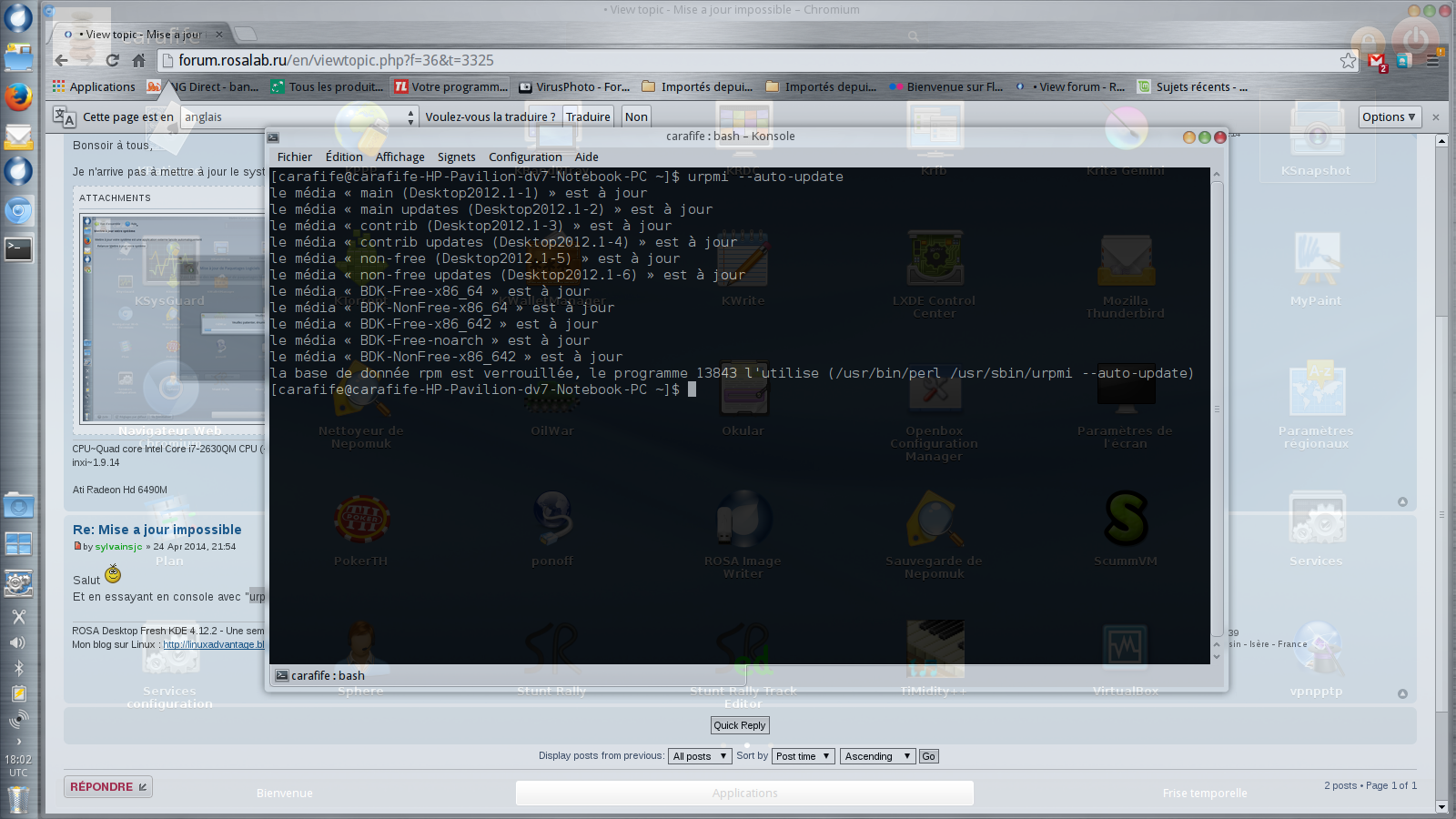
Task: Click the Quick Reply button
Action: [740, 725]
